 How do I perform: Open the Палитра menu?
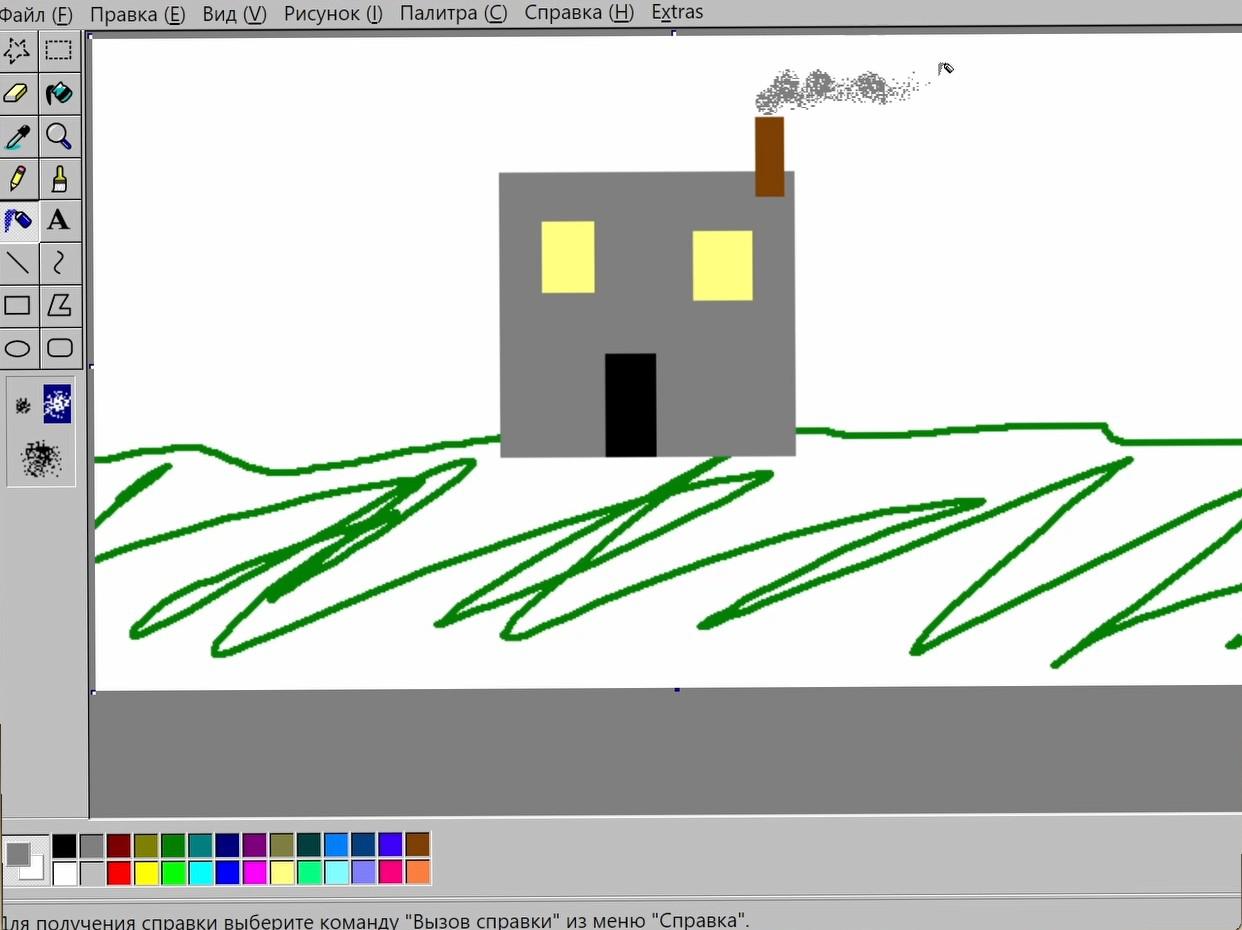pos(453,14)
